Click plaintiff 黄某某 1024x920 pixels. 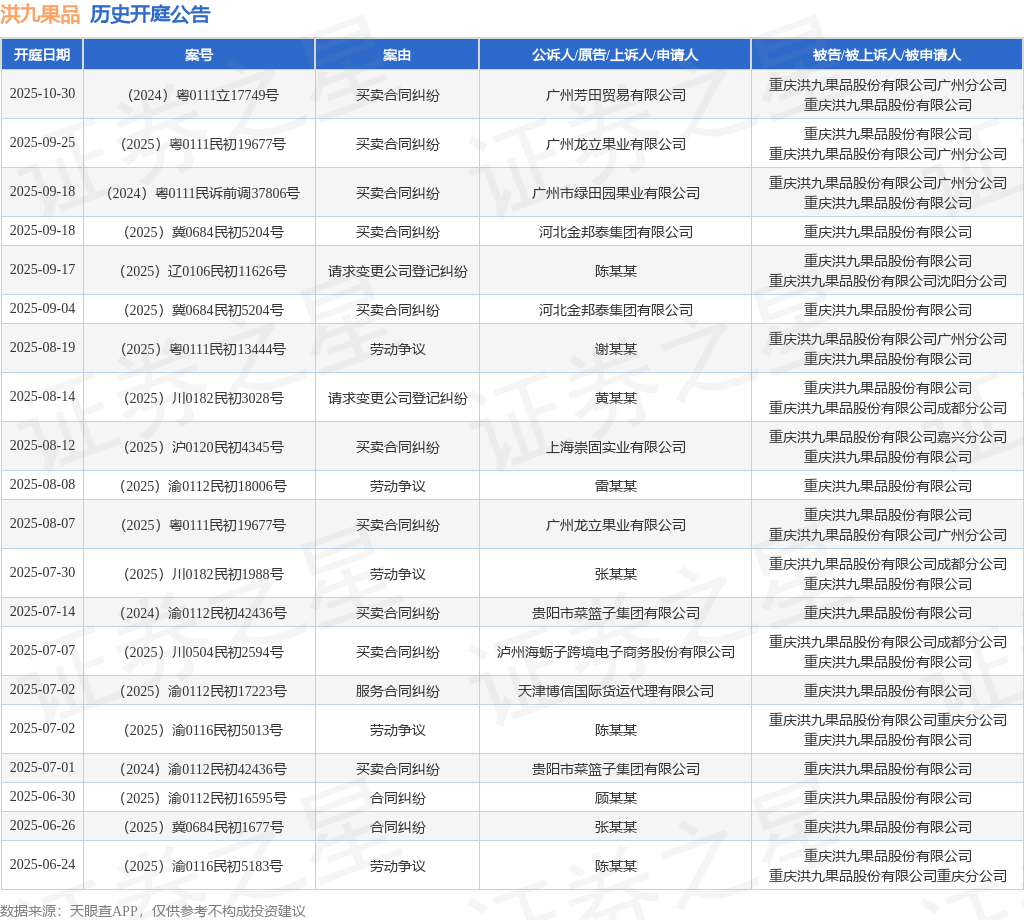pyautogui.click(x=616, y=398)
